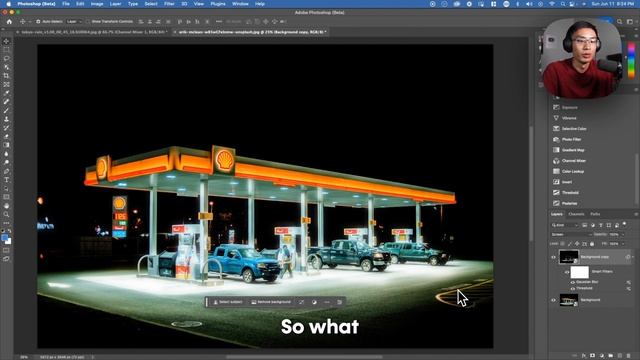Select the Clone Stamp tool
The width and height of the screenshot is (640, 360).
click(7, 119)
